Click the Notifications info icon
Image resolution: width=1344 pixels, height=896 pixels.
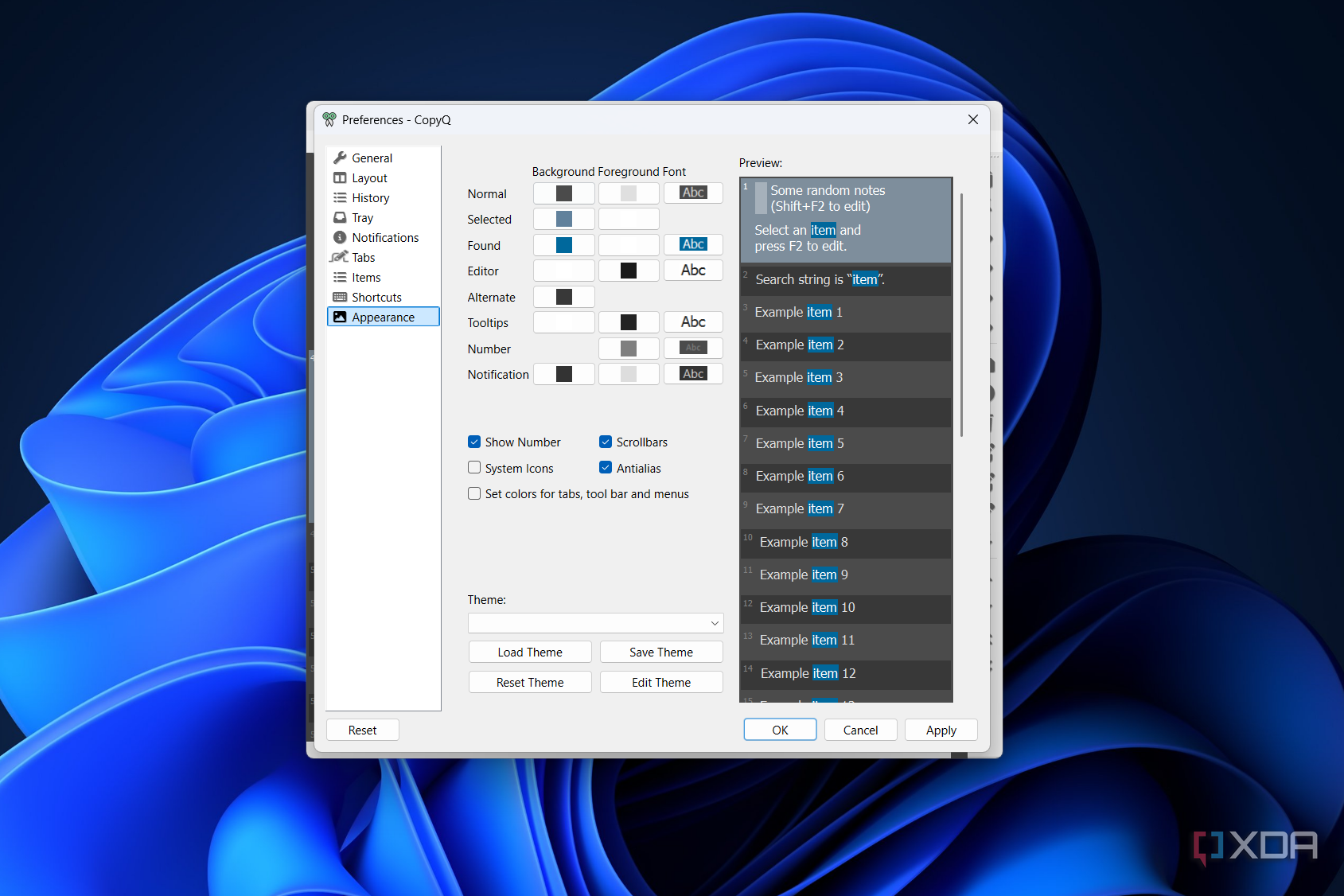pyautogui.click(x=340, y=237)
